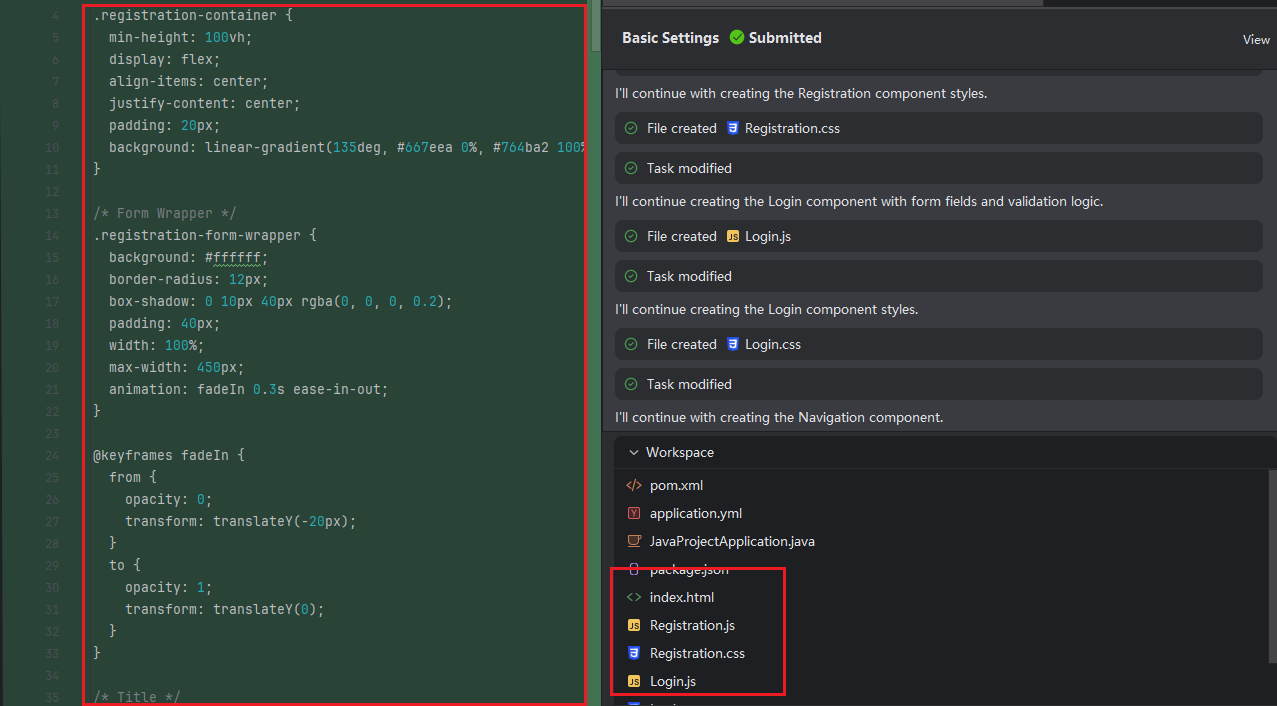Click the JS icon beside Login.js in Workspace
This screenshot has height=706, width=1277.
tap(633, 681)
